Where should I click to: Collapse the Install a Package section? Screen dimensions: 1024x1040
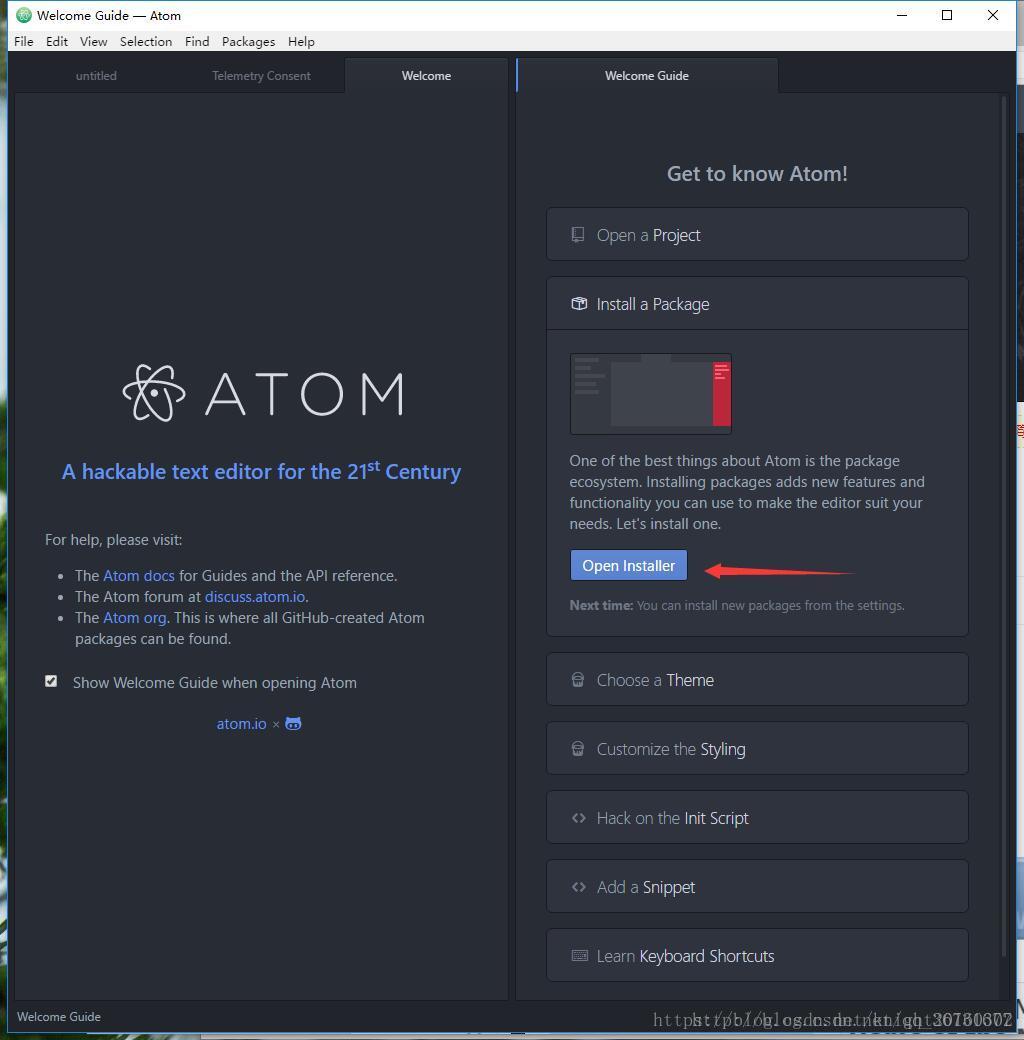757,304
